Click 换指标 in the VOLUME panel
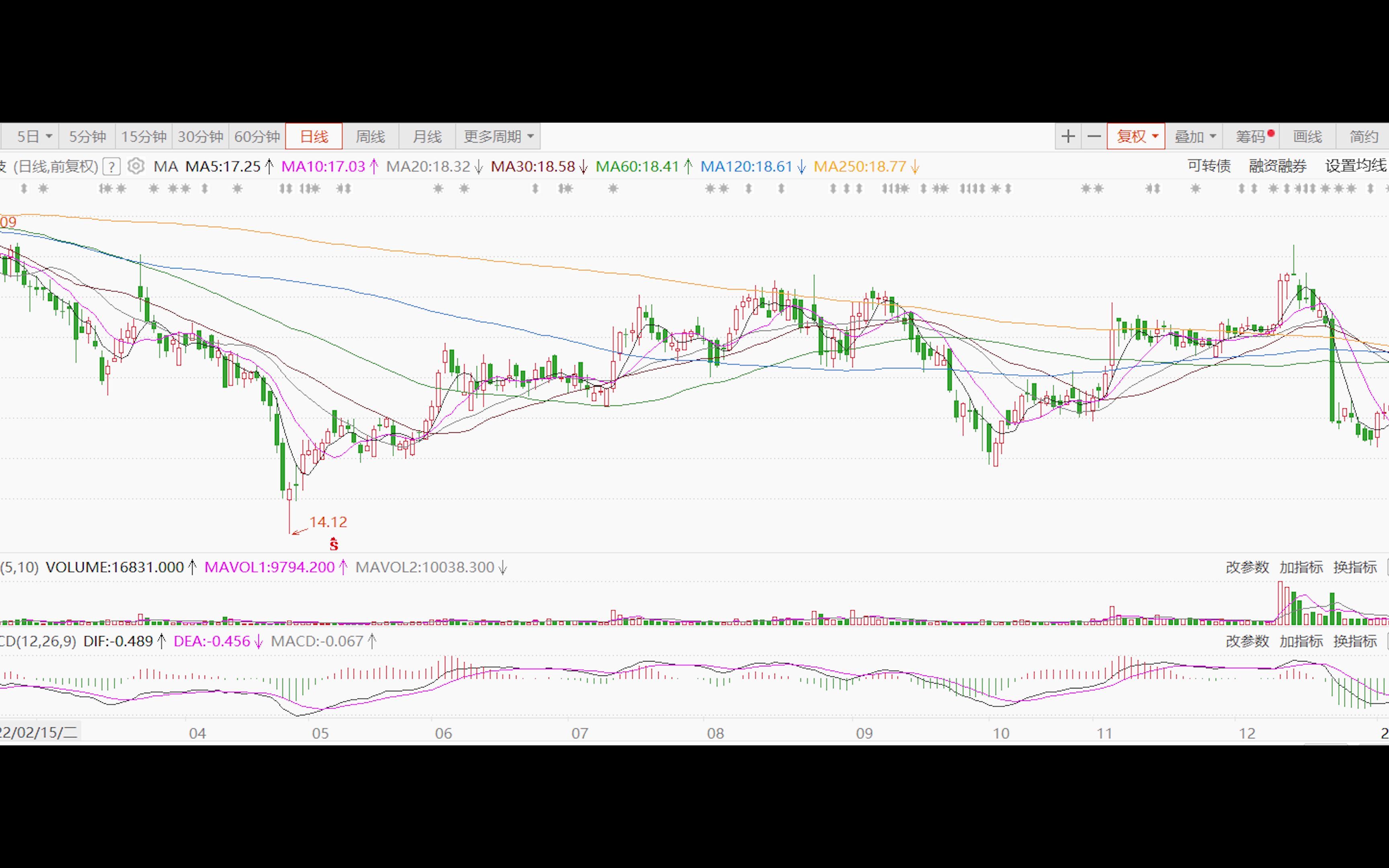 (1354, 567)
